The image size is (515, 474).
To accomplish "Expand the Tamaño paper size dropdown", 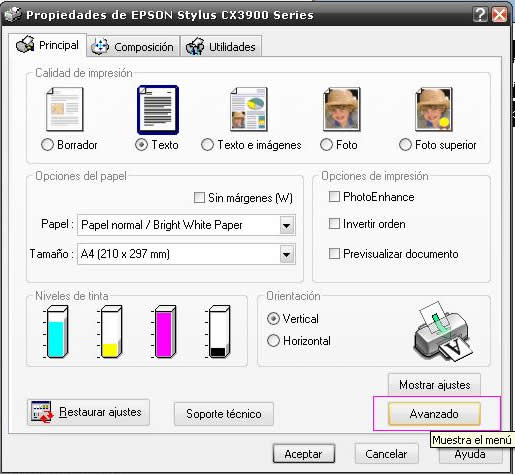I will pos(186,254).
